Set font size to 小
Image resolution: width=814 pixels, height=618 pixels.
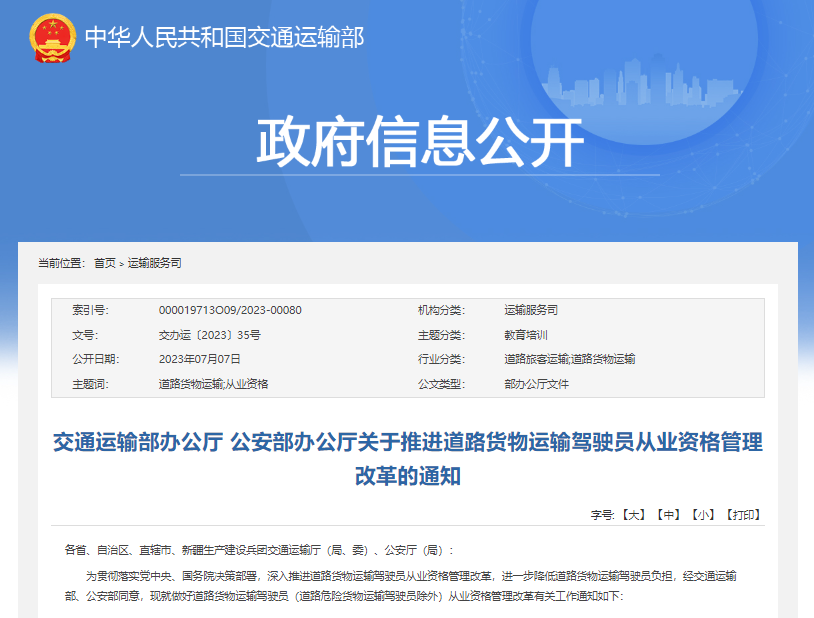click(703, 515)
